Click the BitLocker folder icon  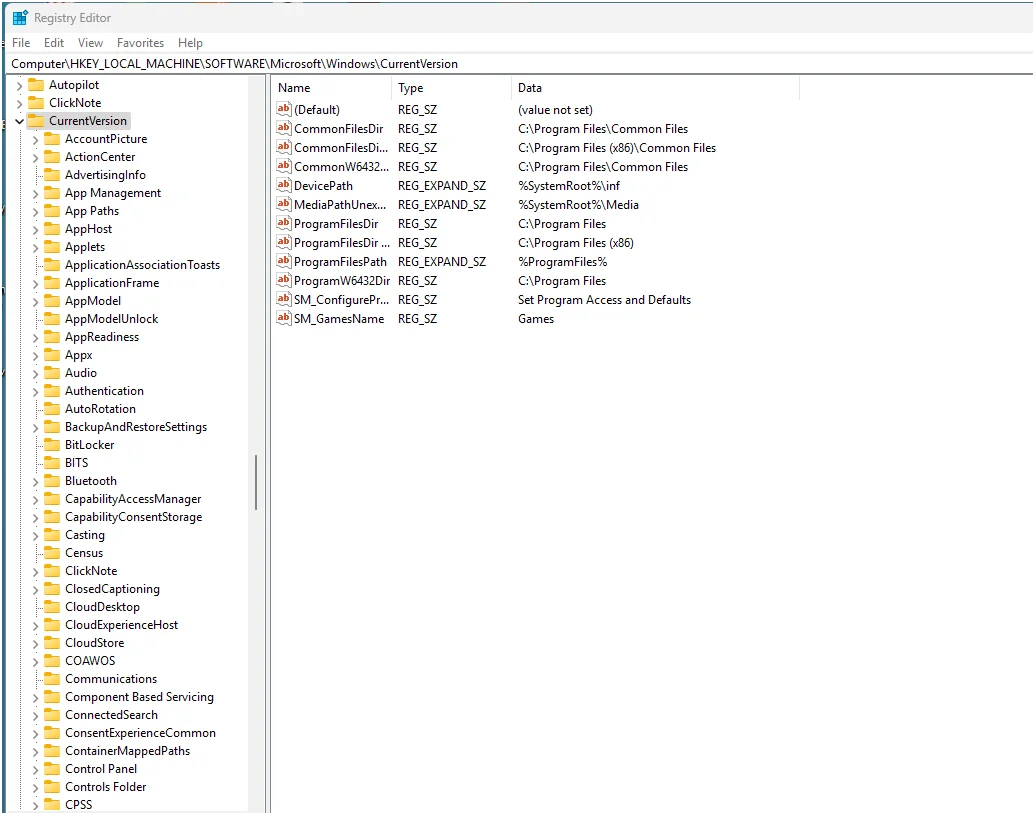click(52, 445)
